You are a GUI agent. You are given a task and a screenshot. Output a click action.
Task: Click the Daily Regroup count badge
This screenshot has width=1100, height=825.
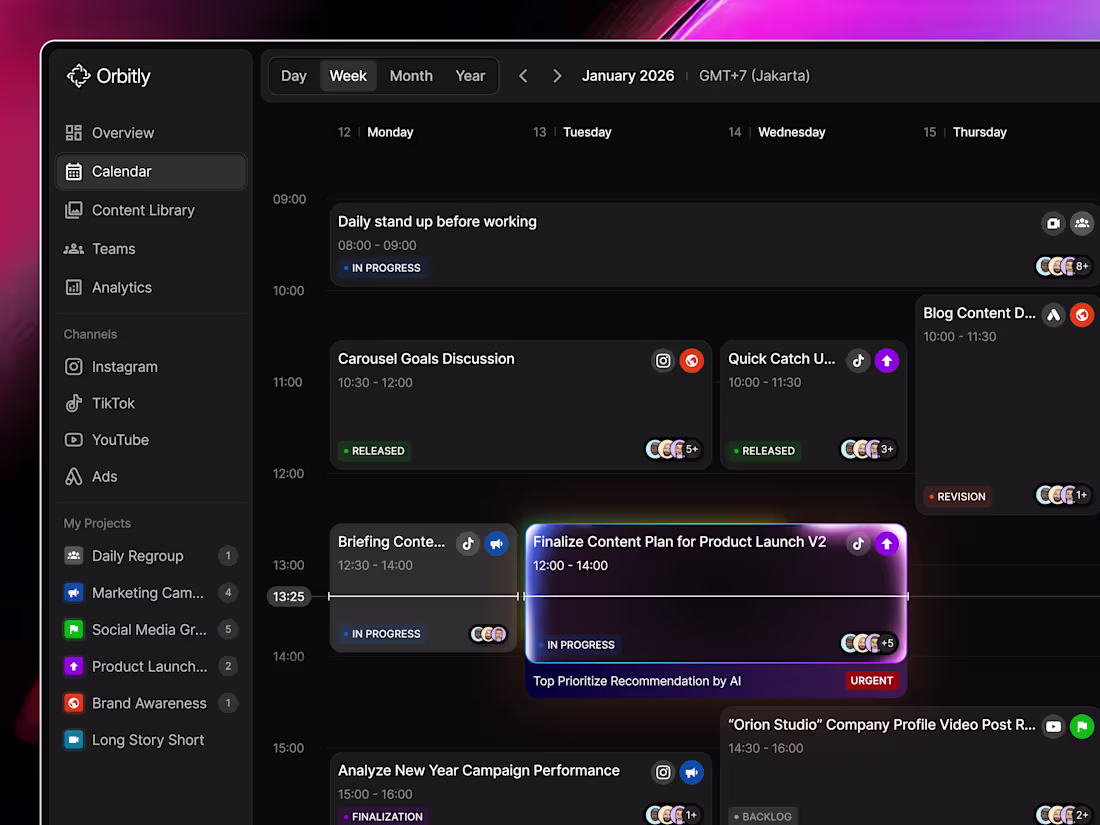click(228, 556)
